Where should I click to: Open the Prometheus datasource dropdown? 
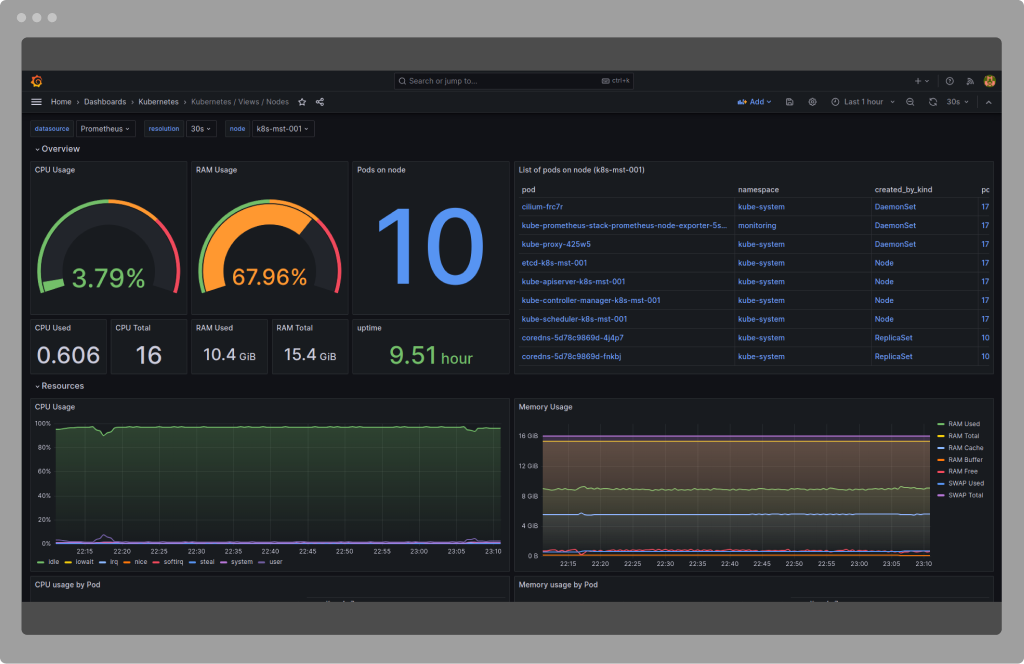[x=106, y=128]
